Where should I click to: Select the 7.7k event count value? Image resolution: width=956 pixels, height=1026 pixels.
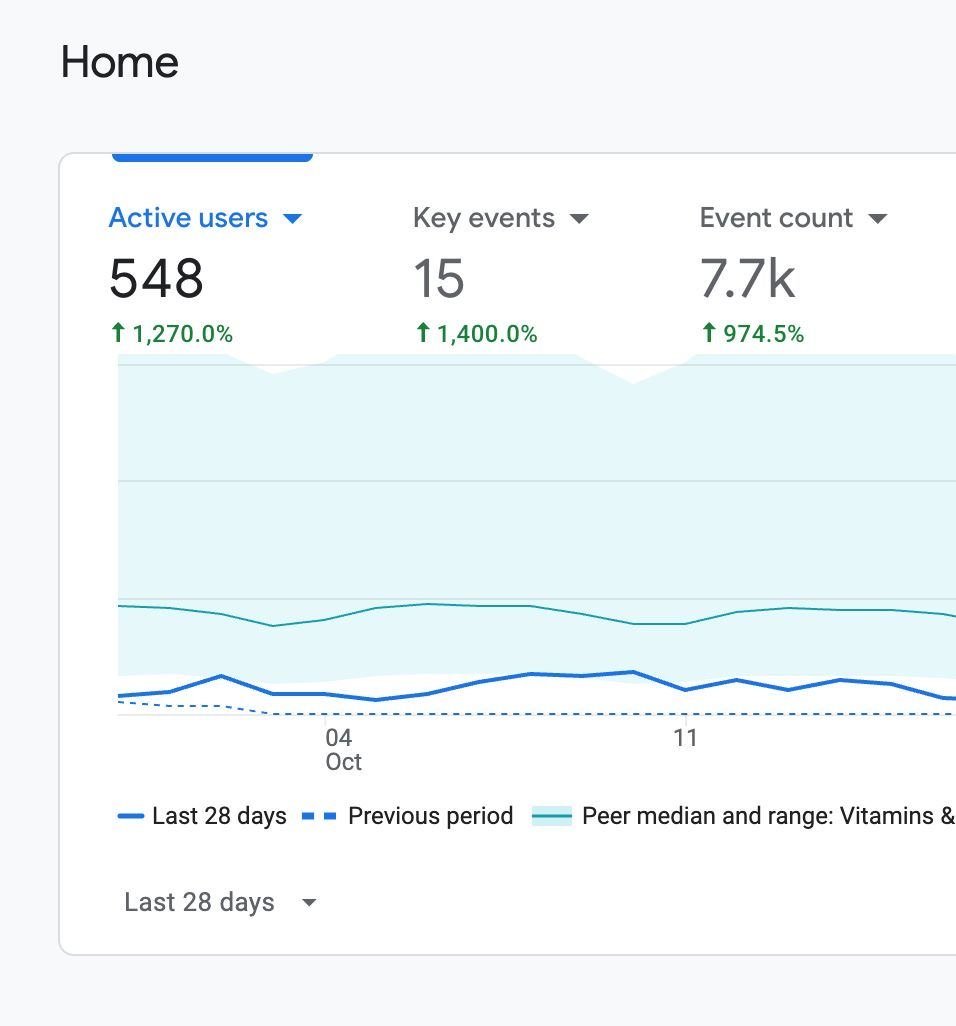(x=747, y=278)
